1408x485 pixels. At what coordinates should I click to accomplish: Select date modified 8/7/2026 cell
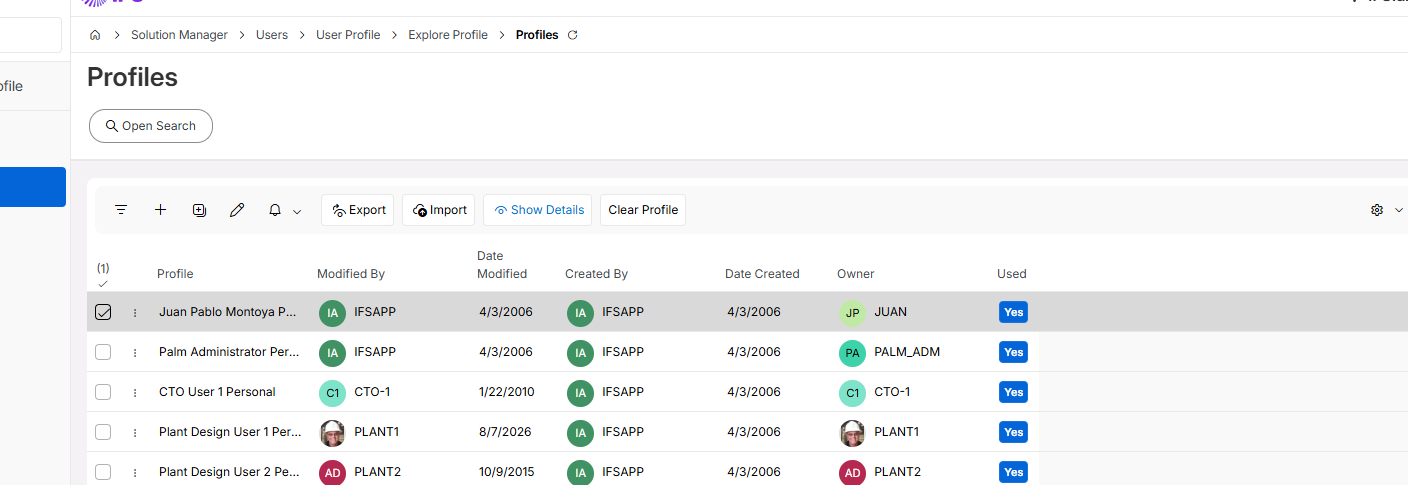pyautogui.click(x=505, y=432)
